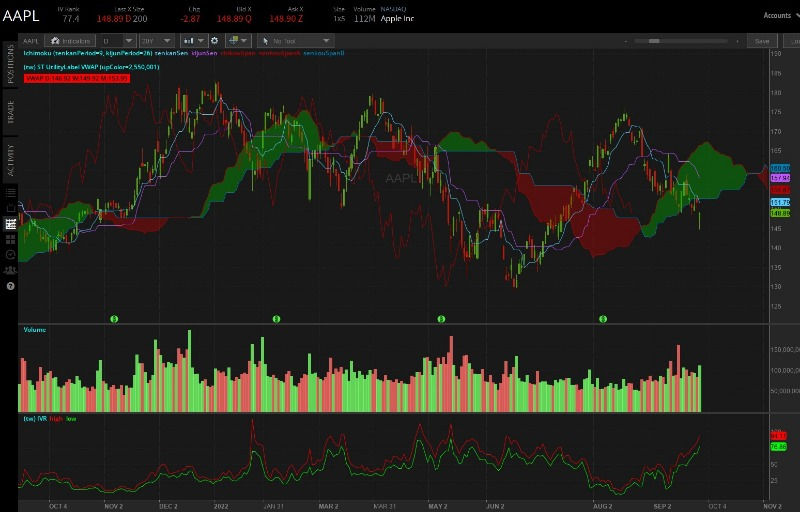800x512 pixels.
Task: Click the AAPL symbol field in chart toolbar
Action: pos(31,41)
